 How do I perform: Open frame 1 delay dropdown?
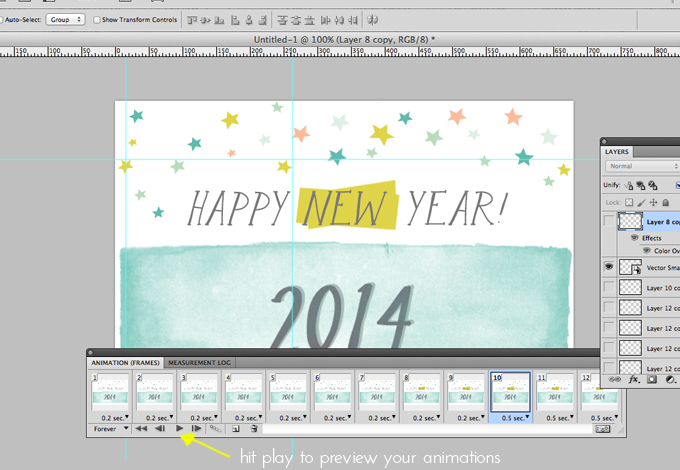(115, 418)
